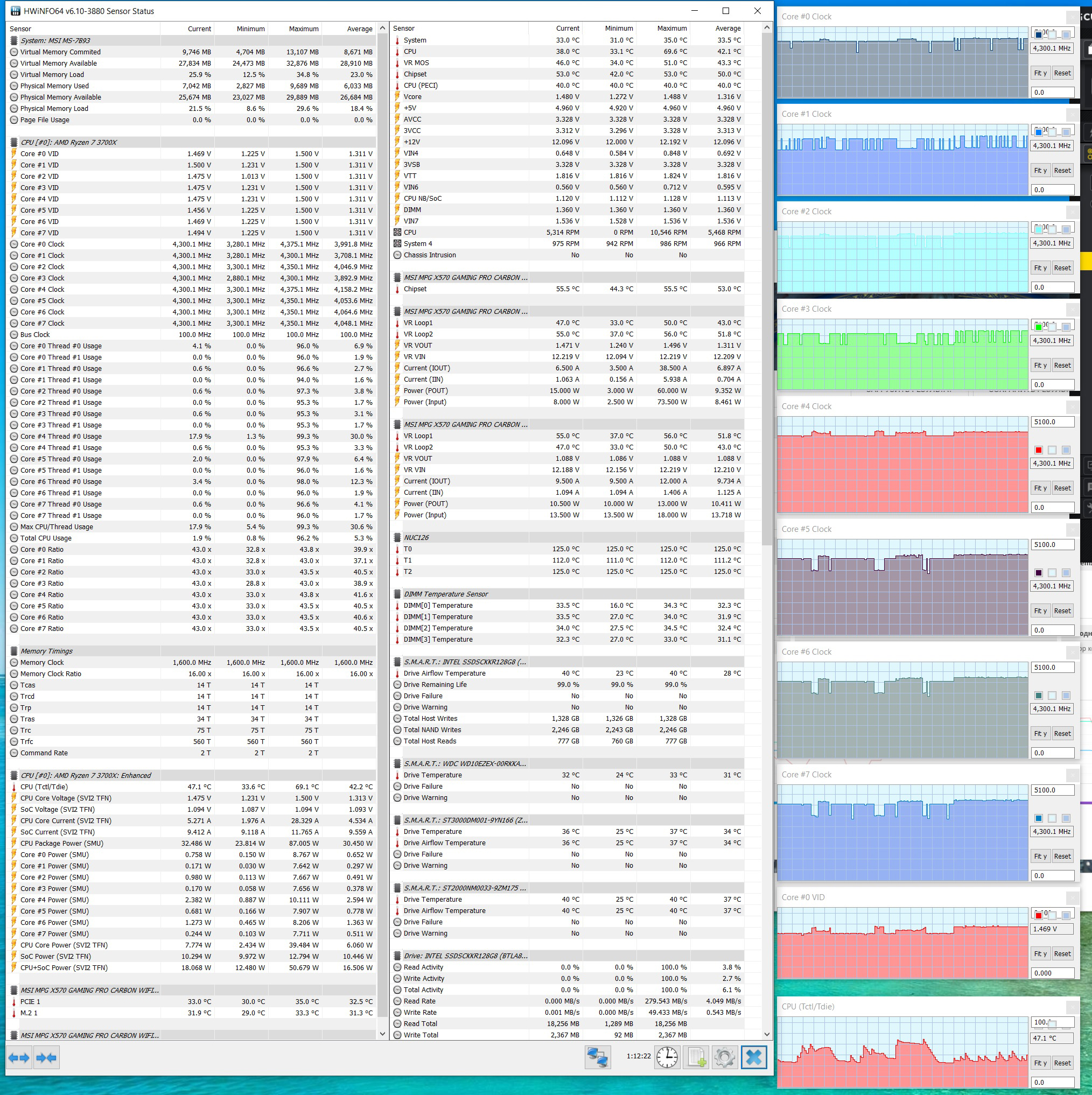Click the Maximum column header on the right panel
The height and width of the screenshot is (1095, 1092).
[x=671, y=29]
